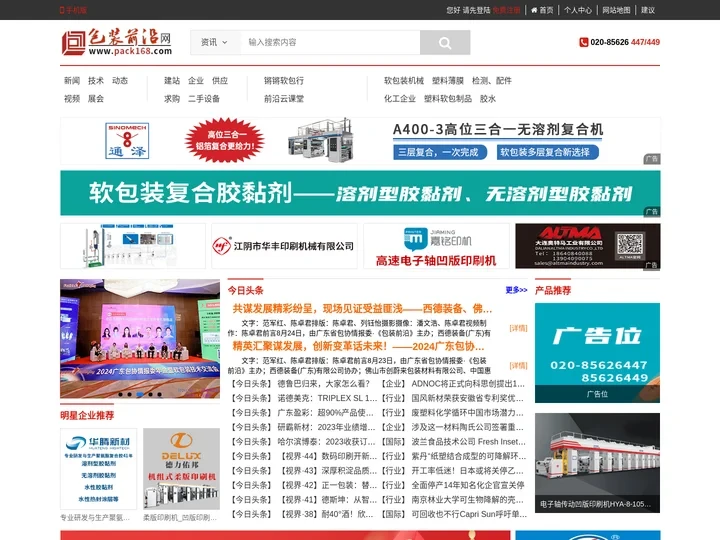Click 柔版印刷机_凹版印刷 caption link
Image resolution: width=720 pixels, height=540 pixels.
point(180,518)
